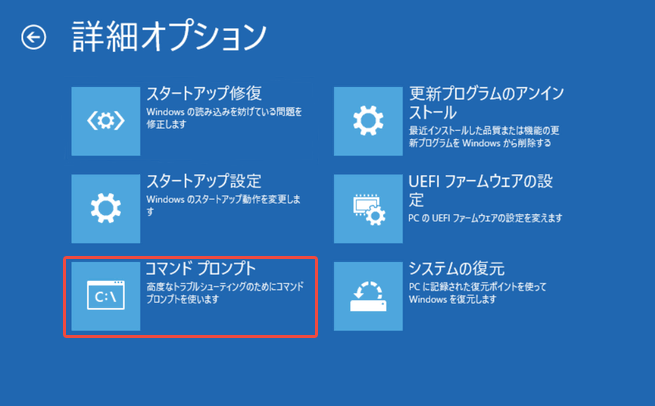This screenshot has width=655, height=406.
Task: Click text 'PC の UEFI ファームウェアの設定を変えます'
Action: click(485, 218)
